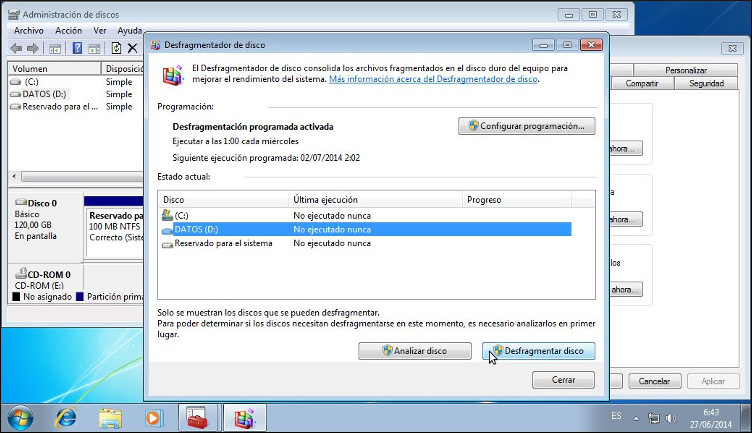Image resolution: width=752 pixels, height=433 pixels.
Task: Click the ES language indicator
Action: (x=616, y=416)
